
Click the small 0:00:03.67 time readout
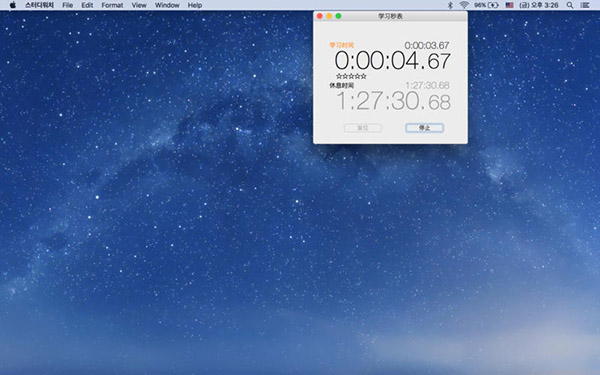coord(427,46)
